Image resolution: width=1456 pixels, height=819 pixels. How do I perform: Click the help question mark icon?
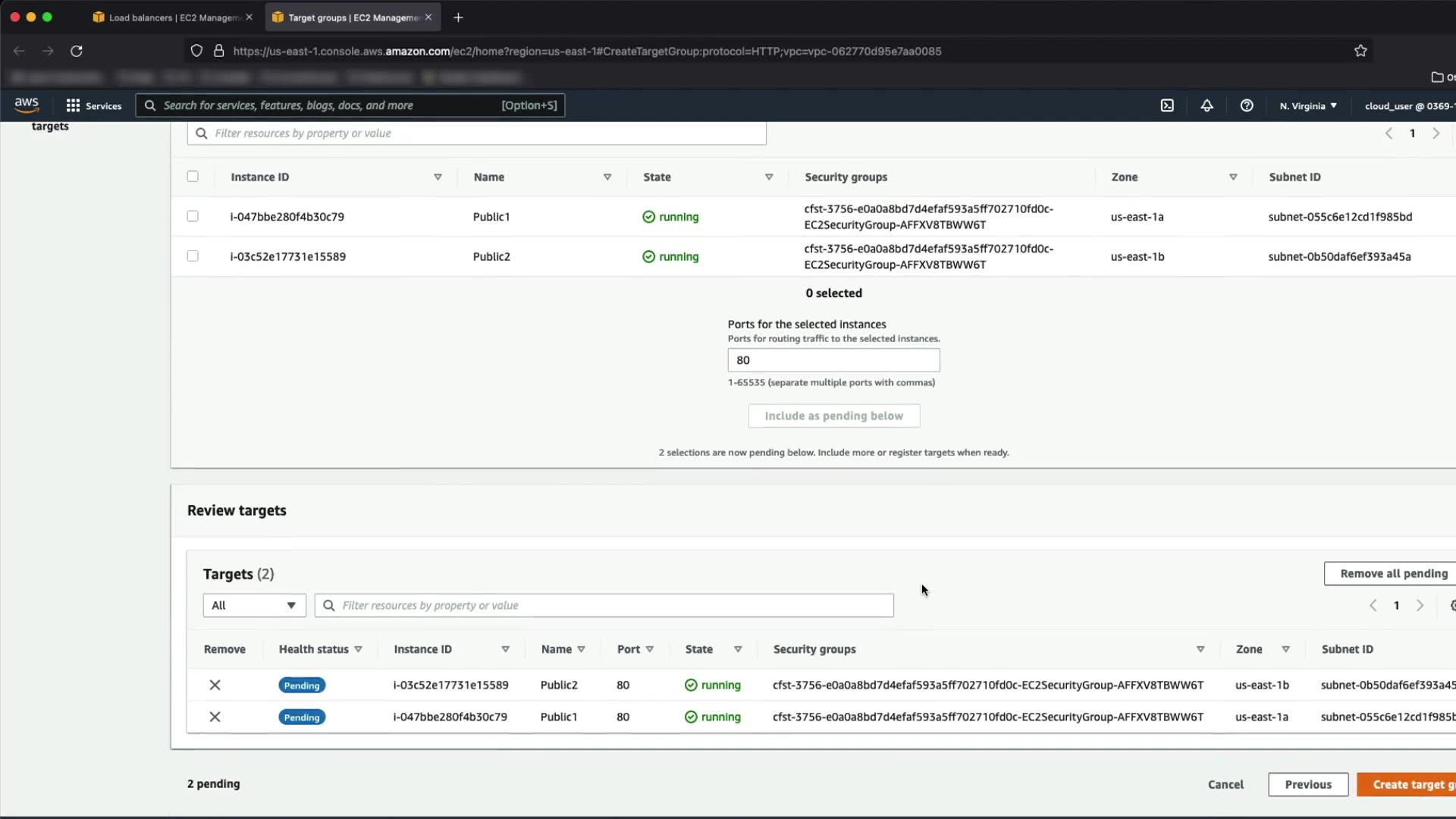[1247, 105]
